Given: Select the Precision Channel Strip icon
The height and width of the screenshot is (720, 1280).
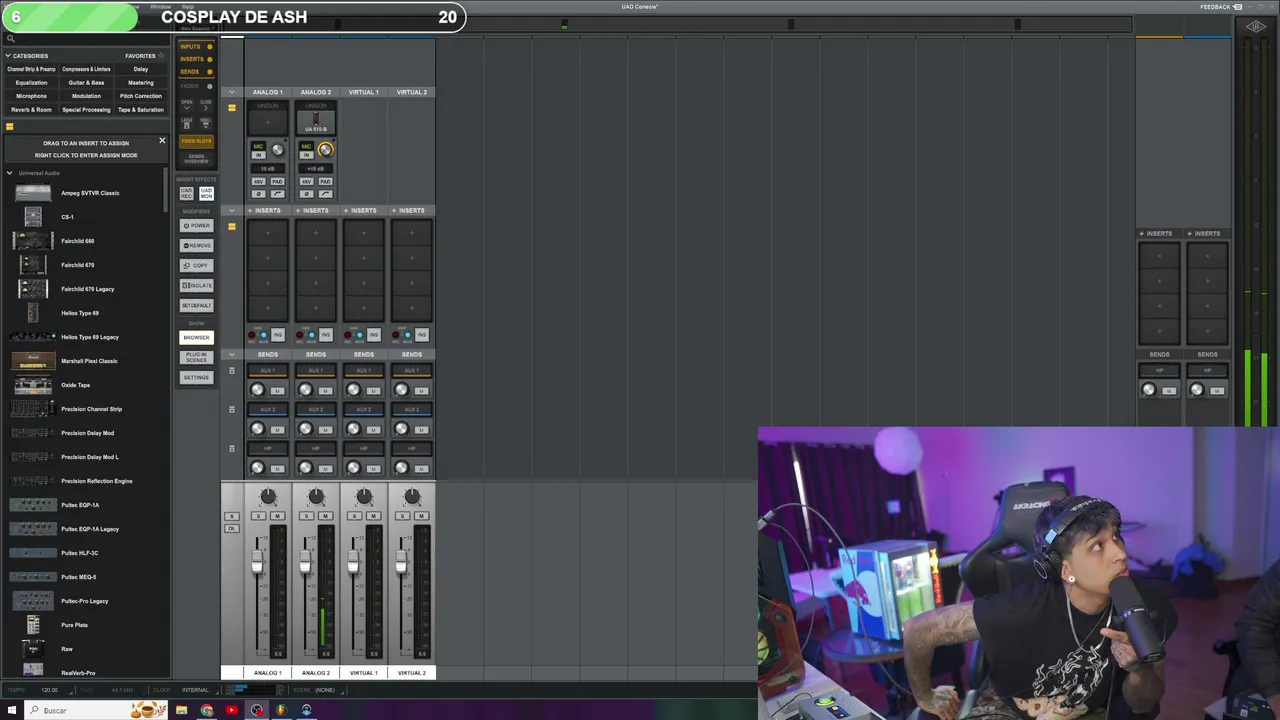Looking at the screenshot, I should 32,409.
